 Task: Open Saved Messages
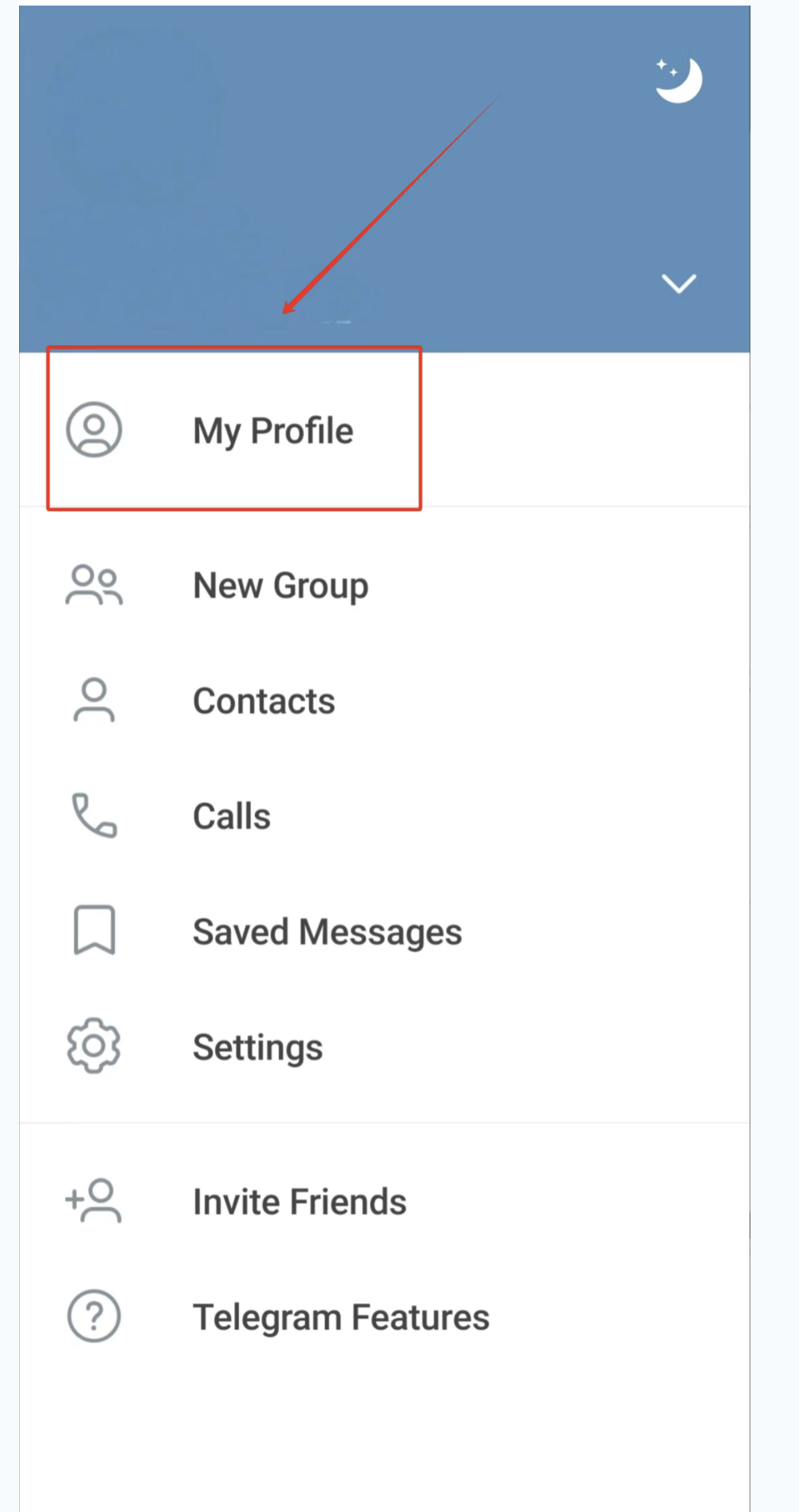[x=327, y=932]
